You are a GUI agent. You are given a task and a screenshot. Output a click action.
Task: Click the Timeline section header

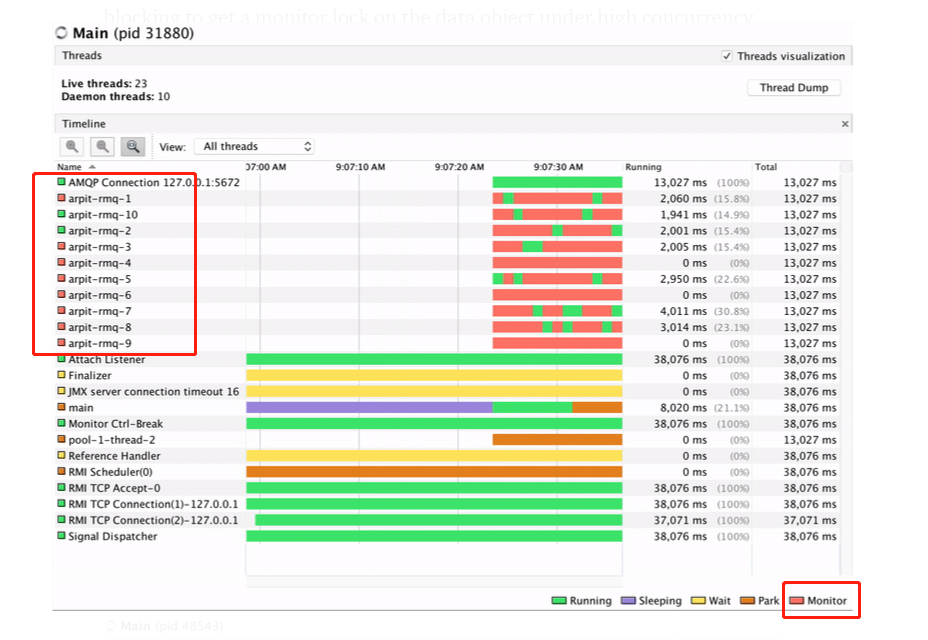pyautogui.click(x=453, y=124)
